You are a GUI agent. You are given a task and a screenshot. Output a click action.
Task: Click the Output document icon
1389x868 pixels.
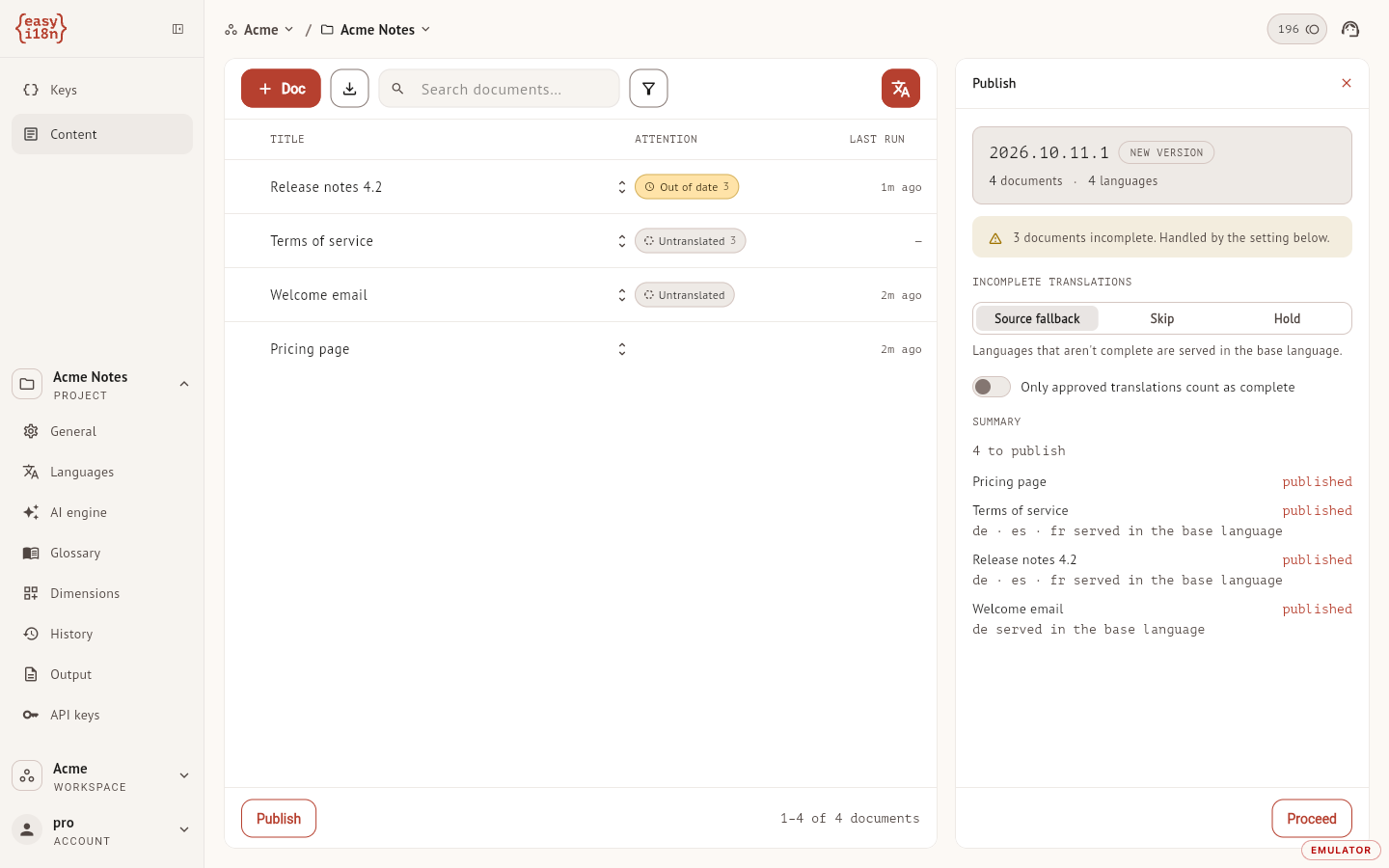coord(31,674)
